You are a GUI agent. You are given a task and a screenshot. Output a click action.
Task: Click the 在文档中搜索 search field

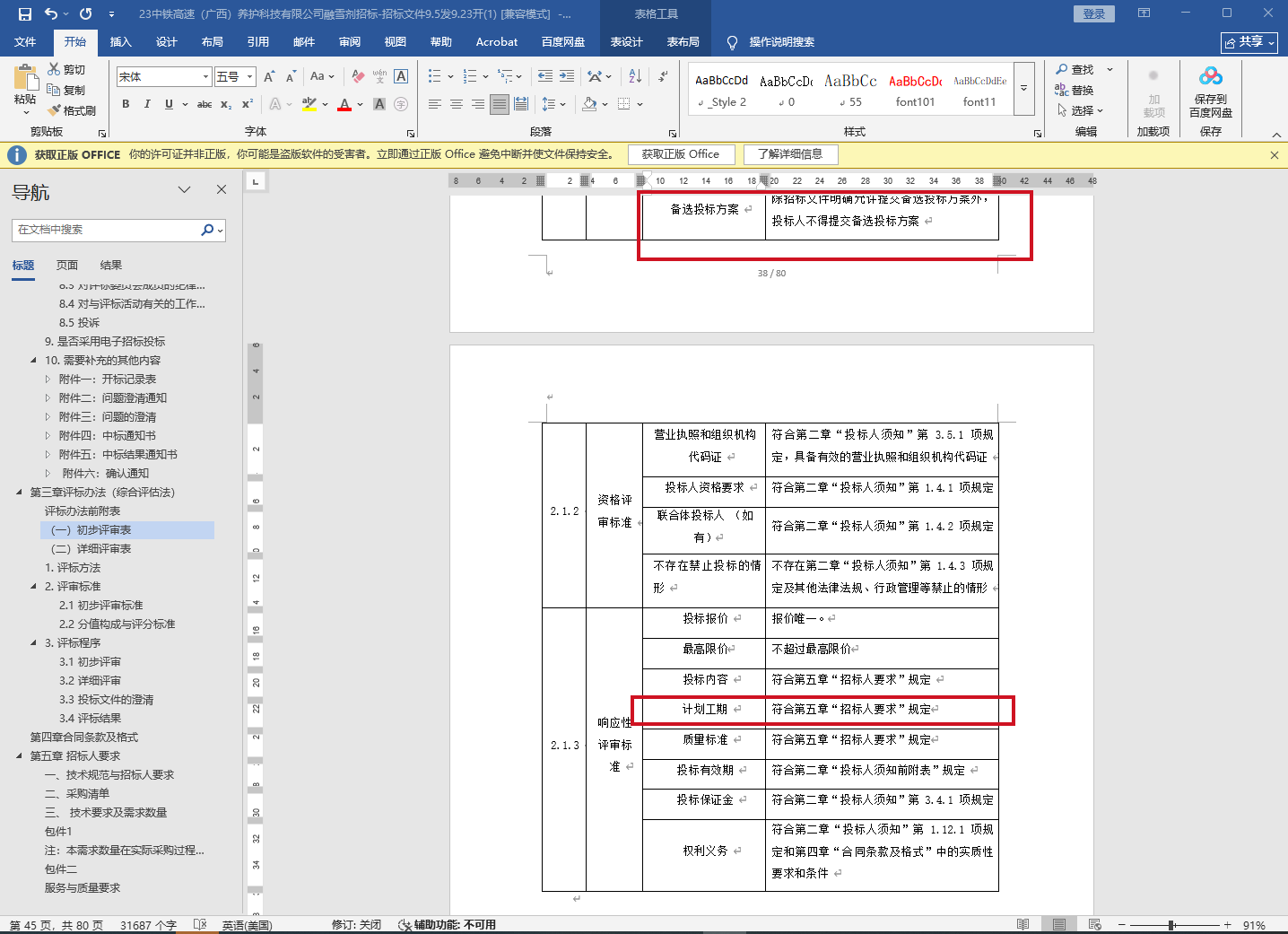pos(106,230)
